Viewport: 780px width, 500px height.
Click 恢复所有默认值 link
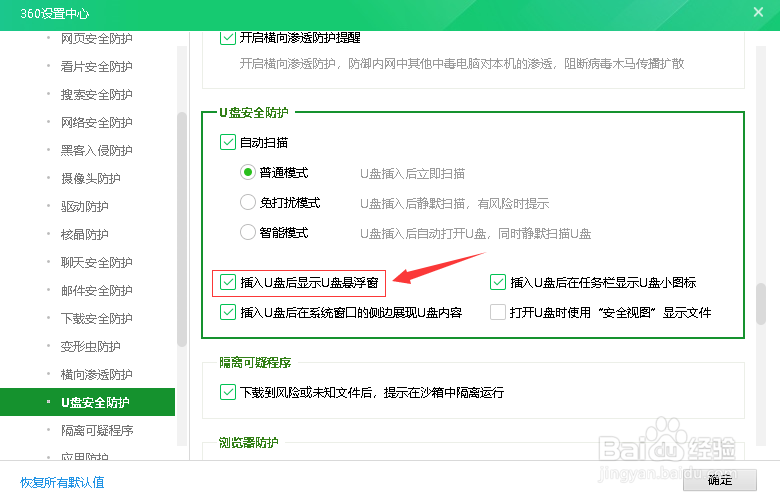[x=62, y=482]
